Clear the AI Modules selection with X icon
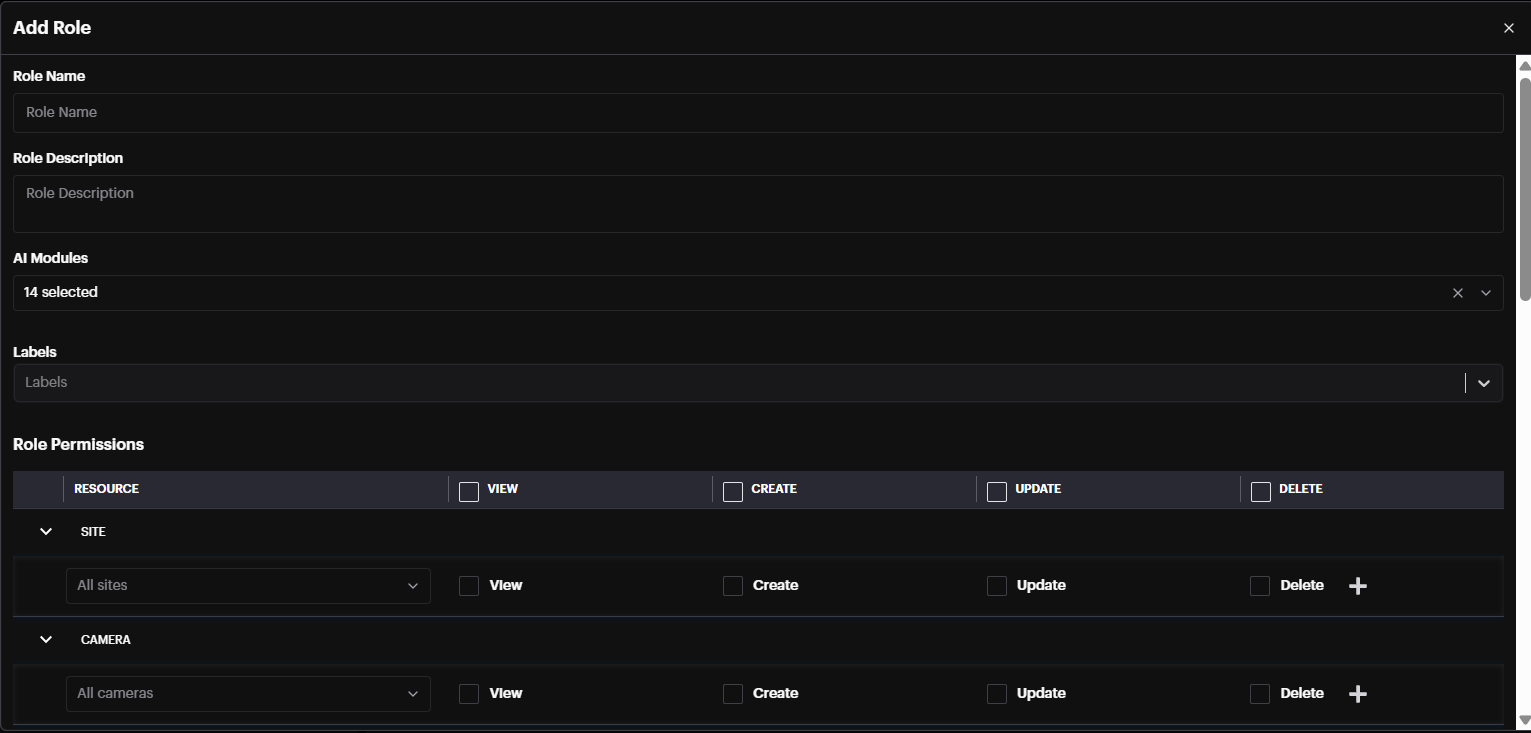The width and height of the screenshot is (1531, 733). [x=1457, y=293]
